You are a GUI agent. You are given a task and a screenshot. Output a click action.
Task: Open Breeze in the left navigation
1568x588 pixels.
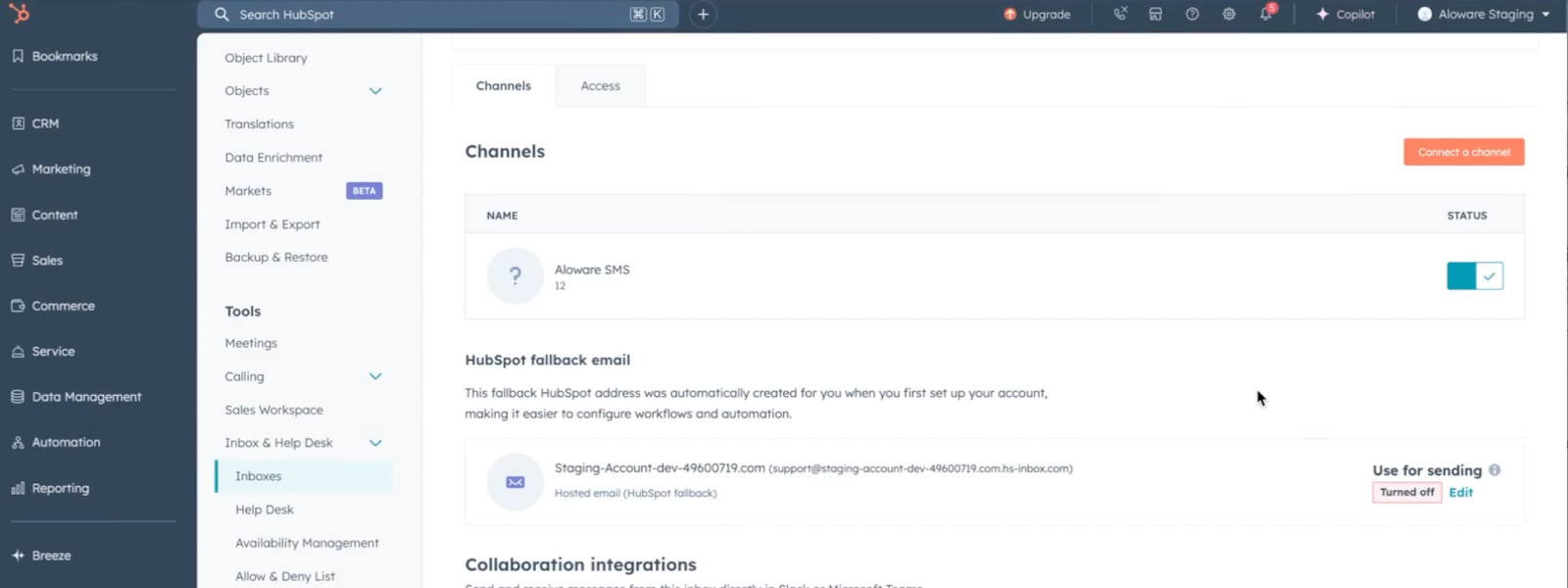click(x=41, y=555)
